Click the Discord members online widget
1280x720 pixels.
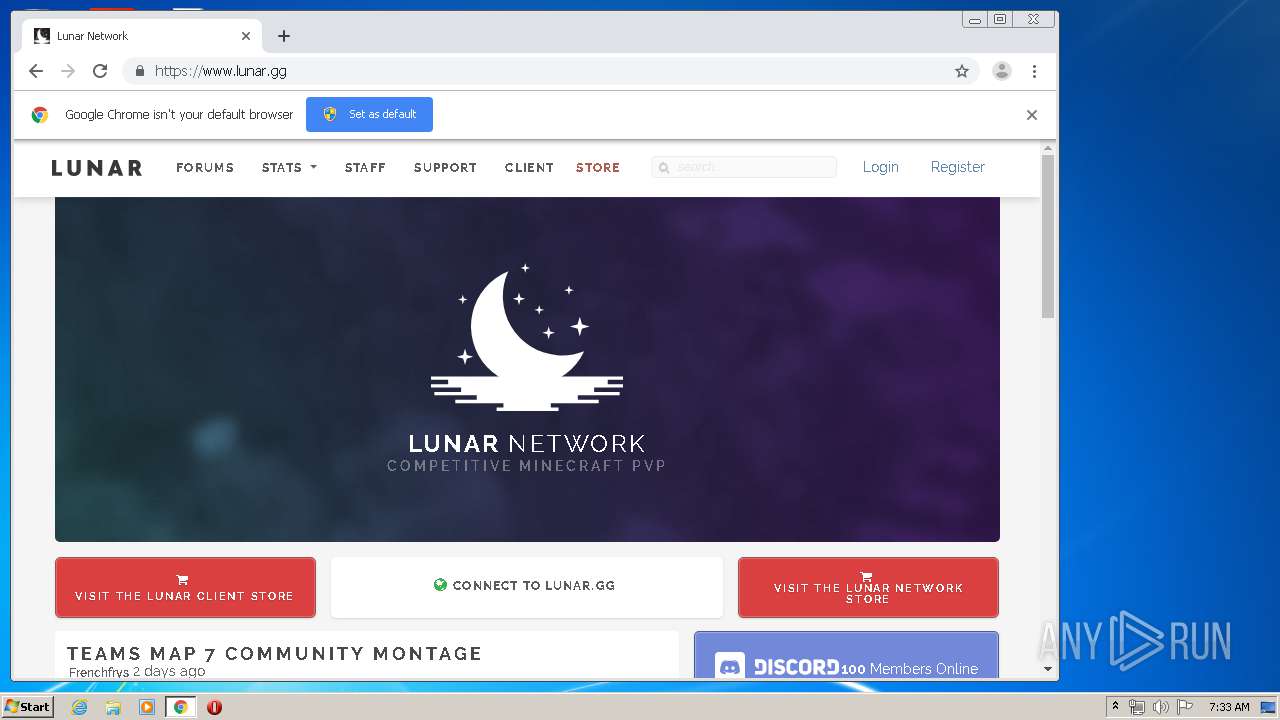846,656
